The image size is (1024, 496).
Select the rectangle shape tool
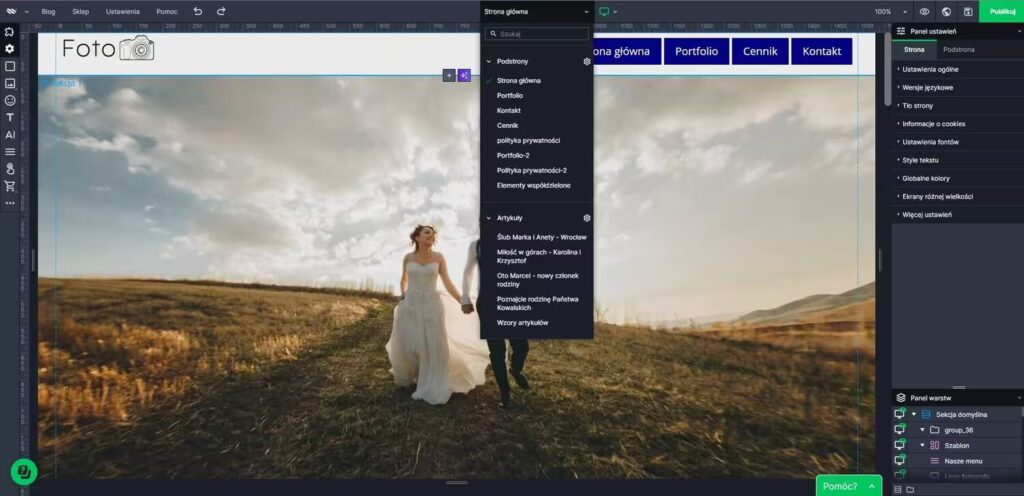[x=10, y=66]
